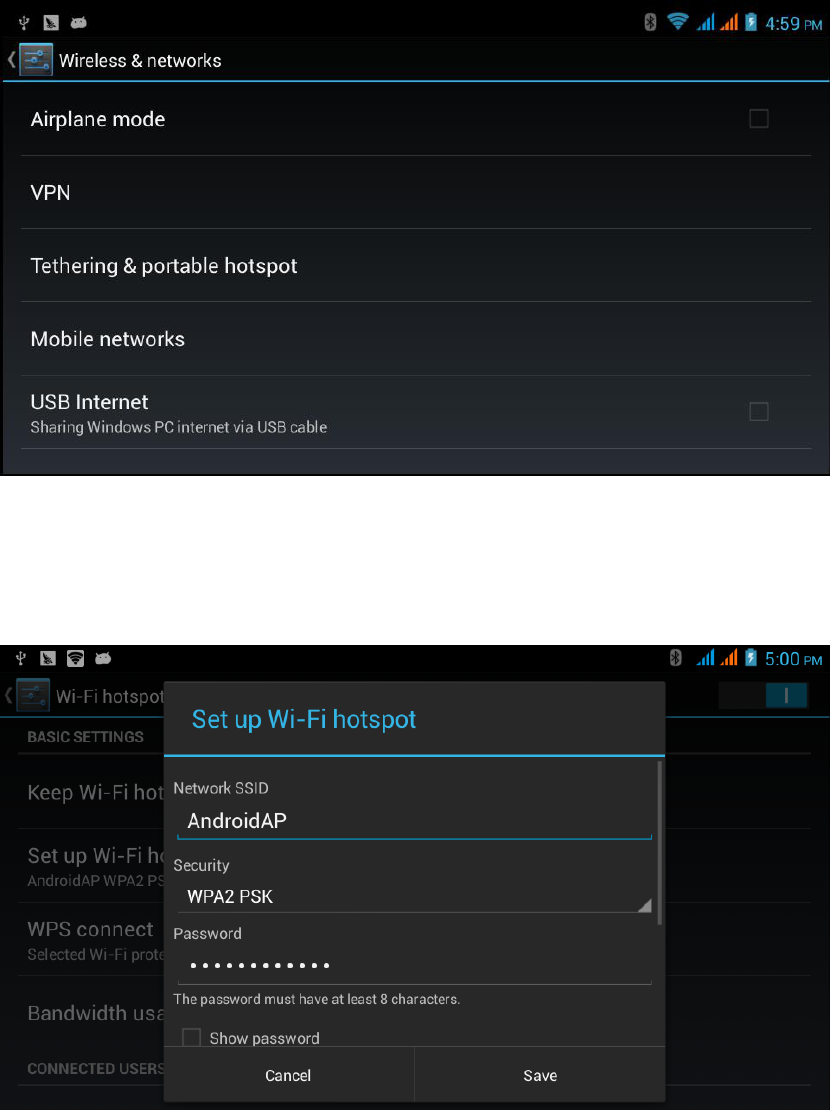This screenshot has height=1110, width=830.
Task: Open Mobile networks settings
Action: [416, 339]
